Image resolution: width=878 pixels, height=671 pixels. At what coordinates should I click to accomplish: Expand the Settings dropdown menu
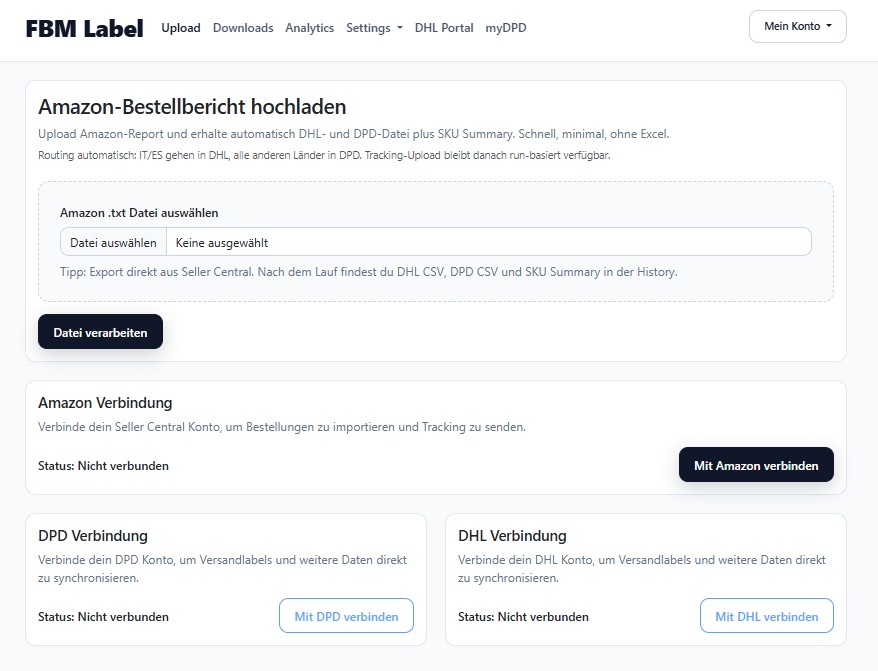coord(374,28)
